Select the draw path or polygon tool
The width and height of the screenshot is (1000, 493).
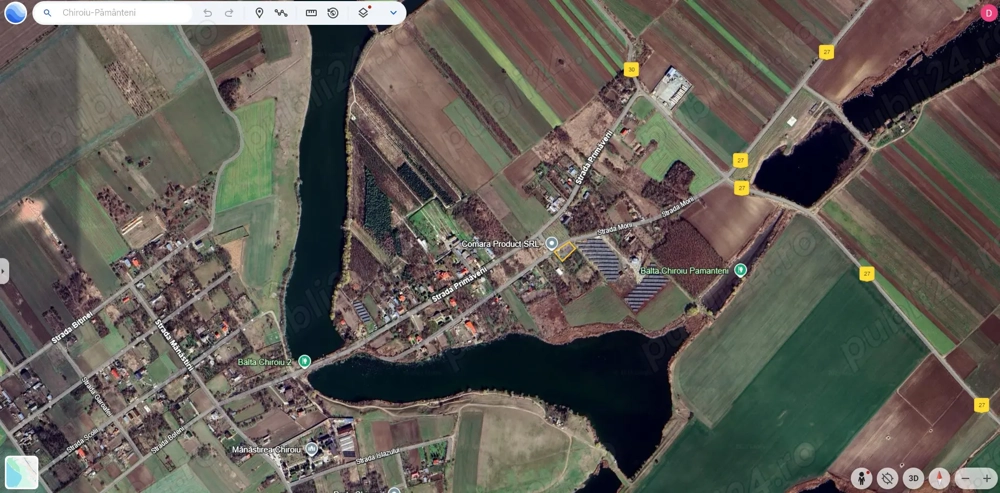tap(281, 13)
